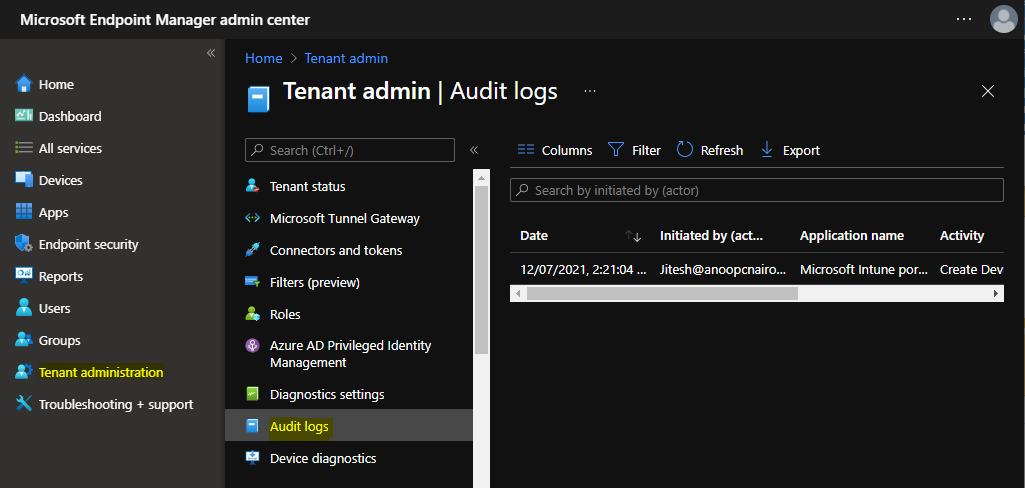
Task: Refresh the audit logs list
Action: tap(709, 150)
